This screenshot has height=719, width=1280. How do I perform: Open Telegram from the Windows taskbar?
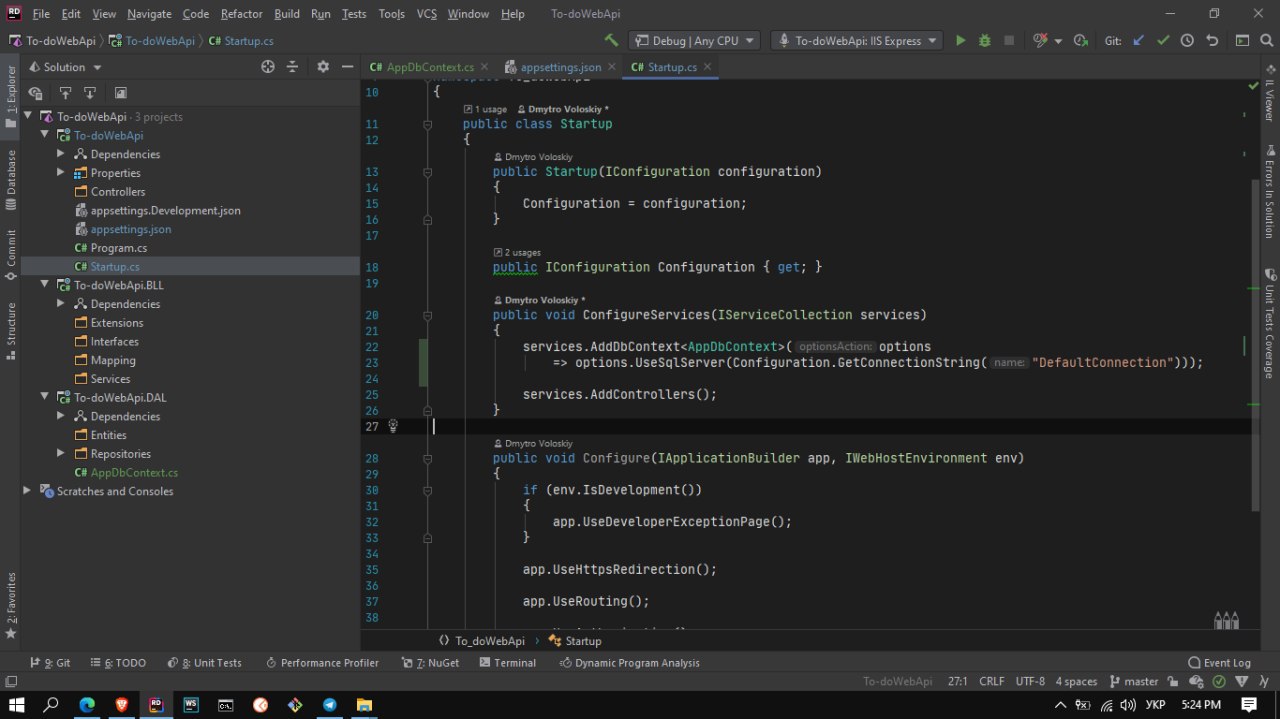(x=329, y=705)
